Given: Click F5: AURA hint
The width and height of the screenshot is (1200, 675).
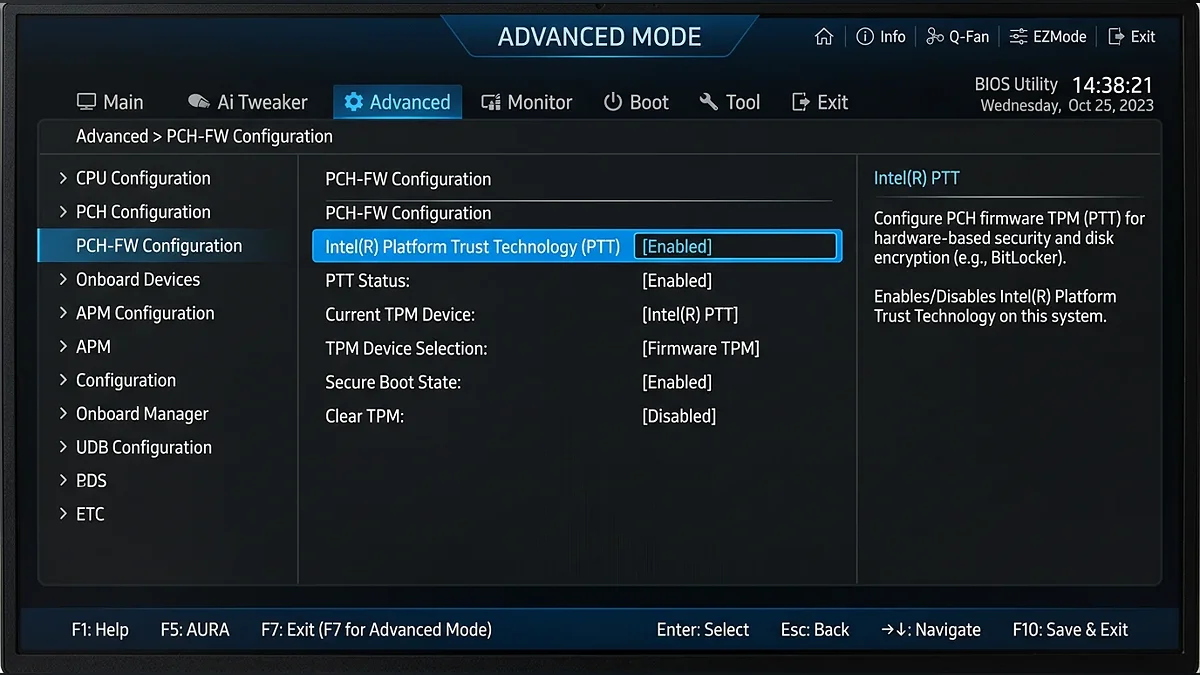Looking at the screenshot, I should pos(195,630).
